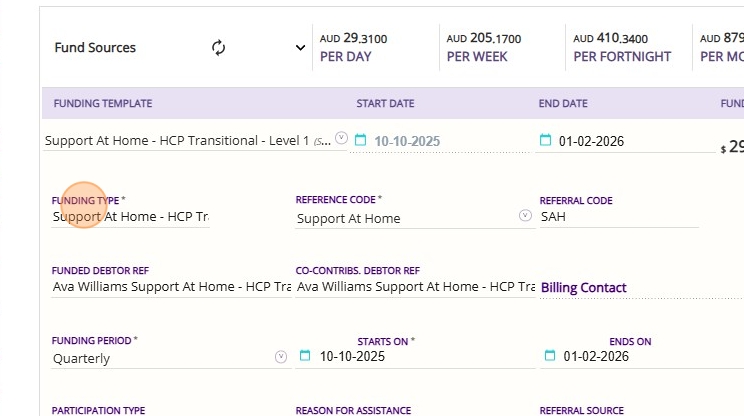This screenshot has width=744, height=416.
Task: Click the Funded Debtor Ref field
Action: pos(171,287)
